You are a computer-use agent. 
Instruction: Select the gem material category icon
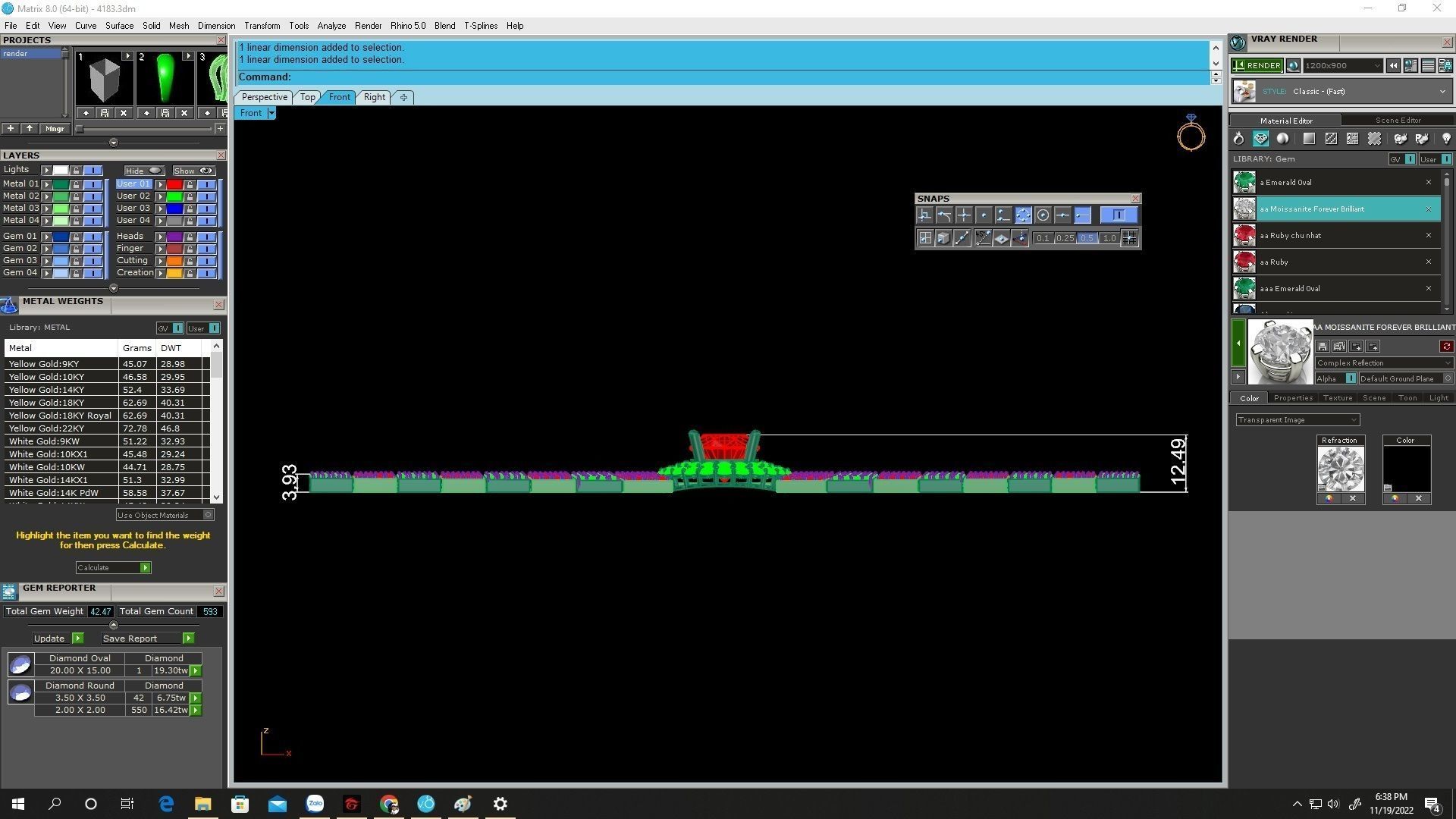pos(1260,139)
